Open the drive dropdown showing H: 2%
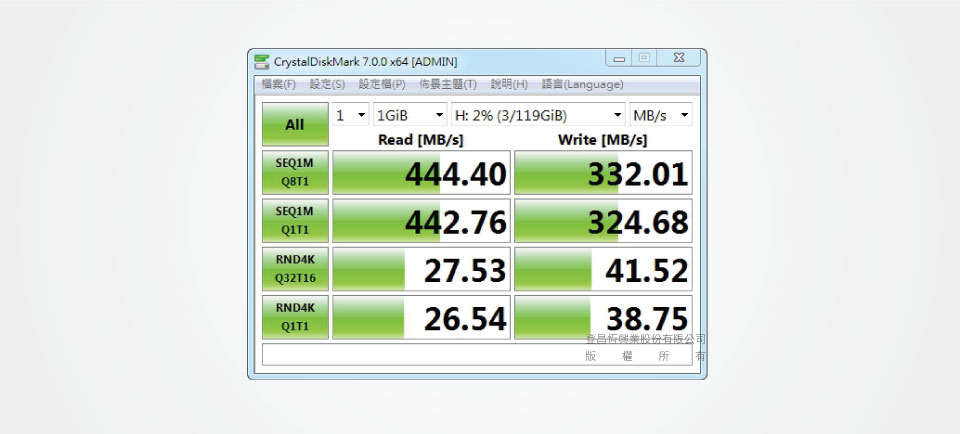 pyautogui.click(x=538, y=114)
